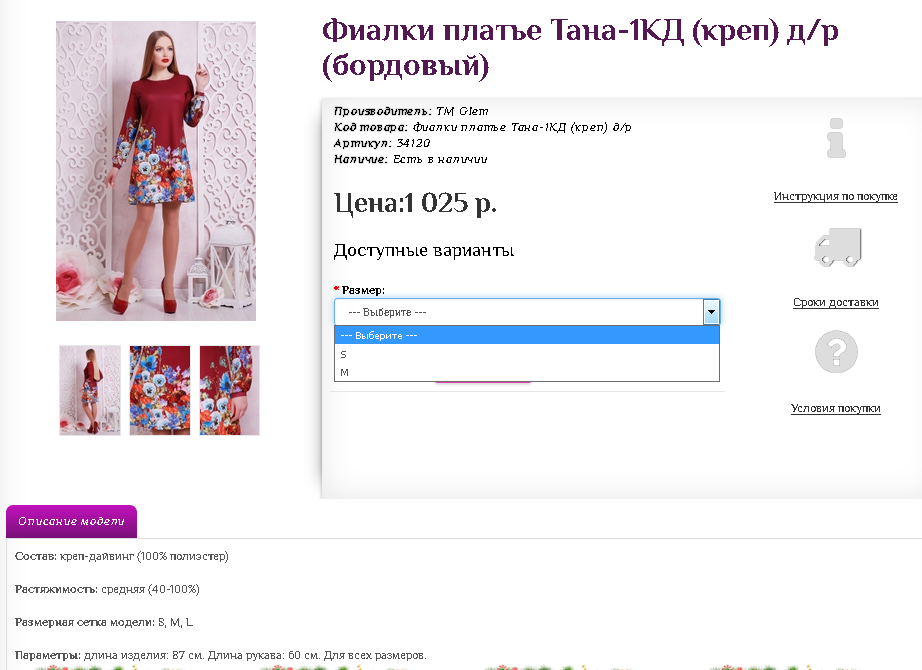Select size S from the dropdown list
Viewport: 922px width, 670px height.
[527, 354]
